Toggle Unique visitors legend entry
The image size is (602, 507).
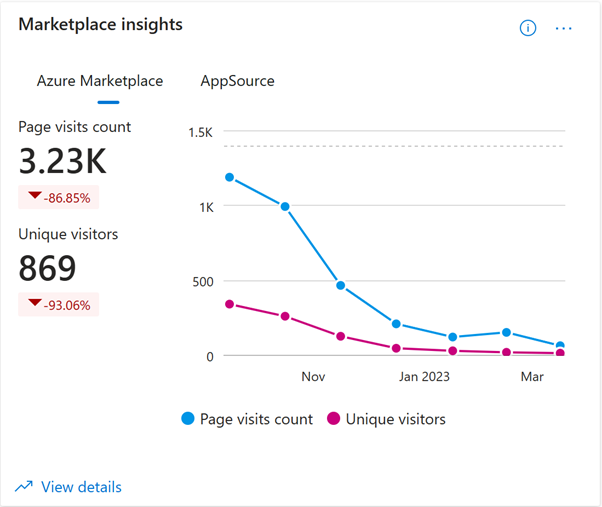(386, 419)
